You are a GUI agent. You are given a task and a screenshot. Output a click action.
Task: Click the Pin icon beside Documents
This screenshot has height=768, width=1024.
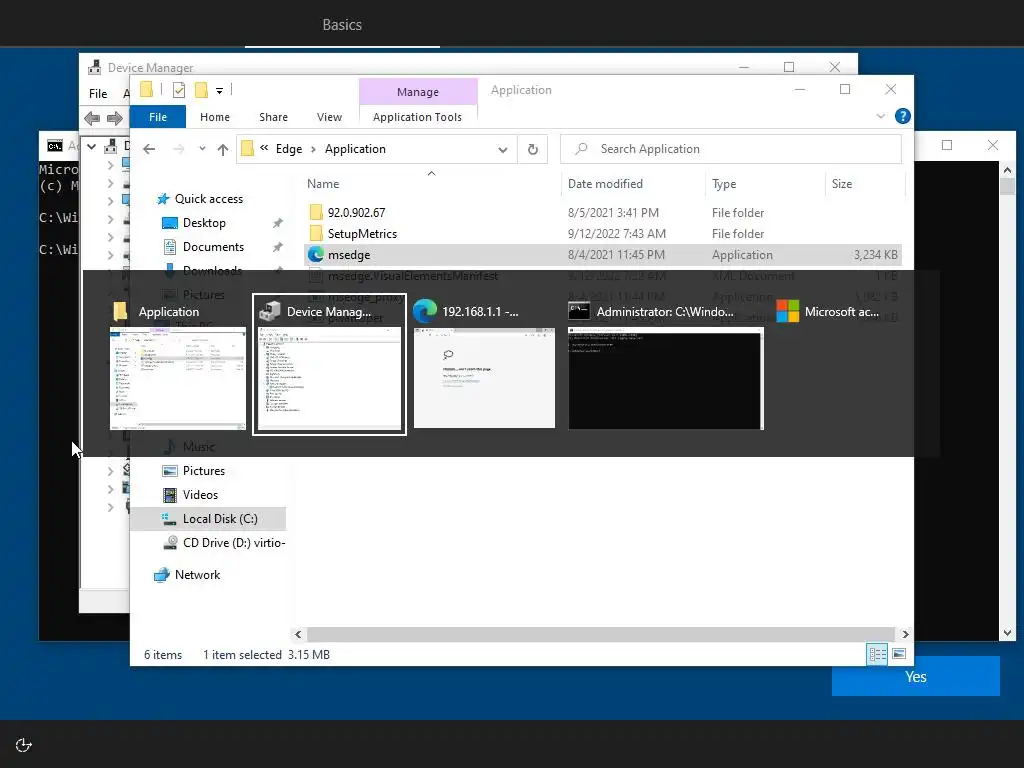click(x=278, y=247)
